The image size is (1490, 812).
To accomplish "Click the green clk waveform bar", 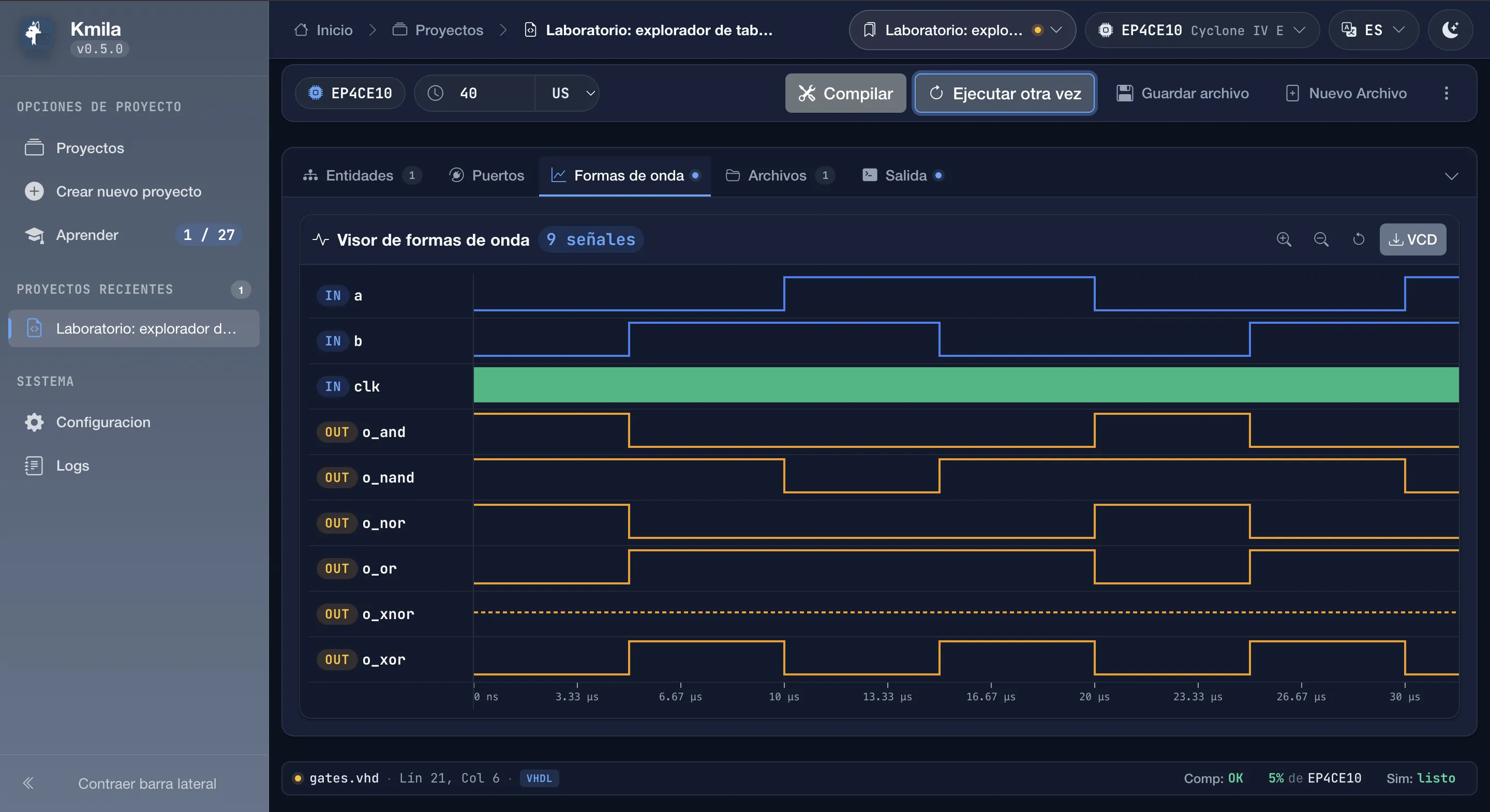I will pyautogui.click(x=966, y=385).
